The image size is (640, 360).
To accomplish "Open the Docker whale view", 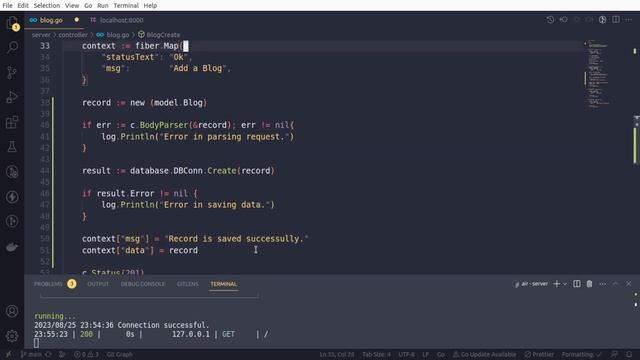I will 12,247.
